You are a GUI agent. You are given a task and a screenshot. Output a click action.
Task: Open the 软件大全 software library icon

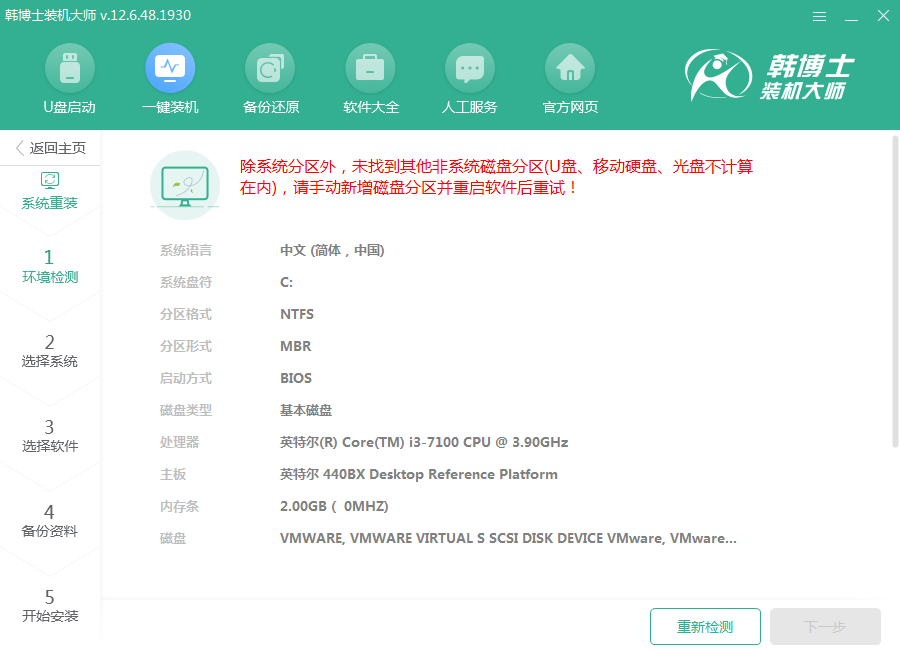click(x=370, y=68)
